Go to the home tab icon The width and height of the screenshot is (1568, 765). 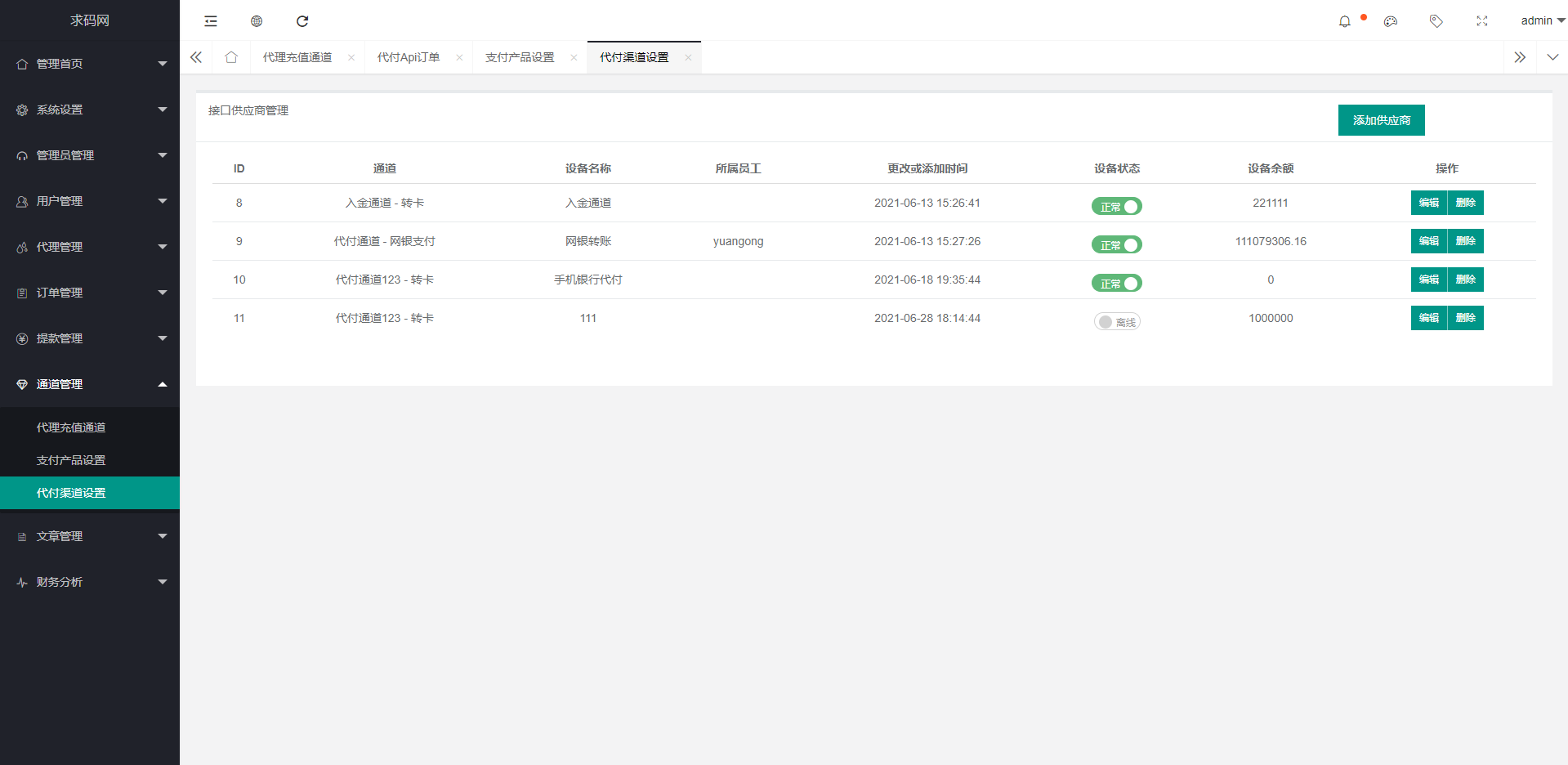(x=231, y=57)
